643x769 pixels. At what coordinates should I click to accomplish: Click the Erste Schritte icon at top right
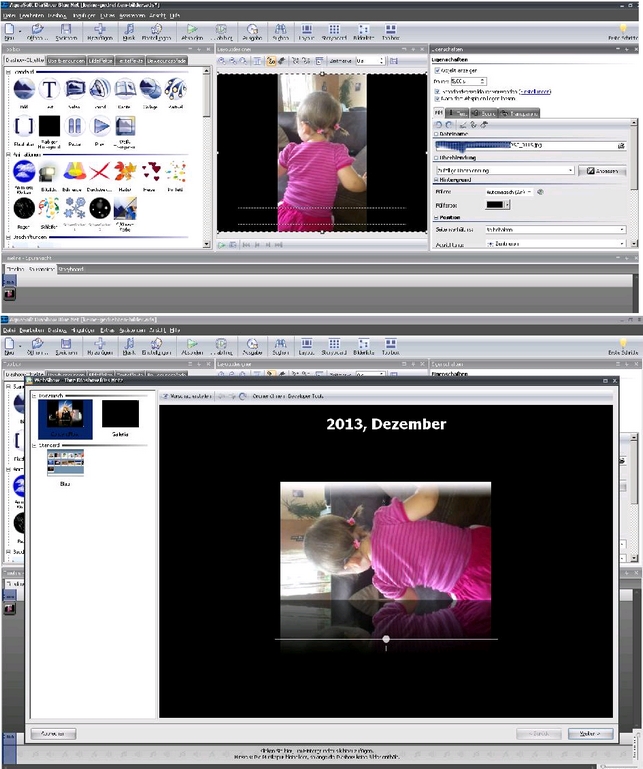pyautogui.click(x=625, y=31)
